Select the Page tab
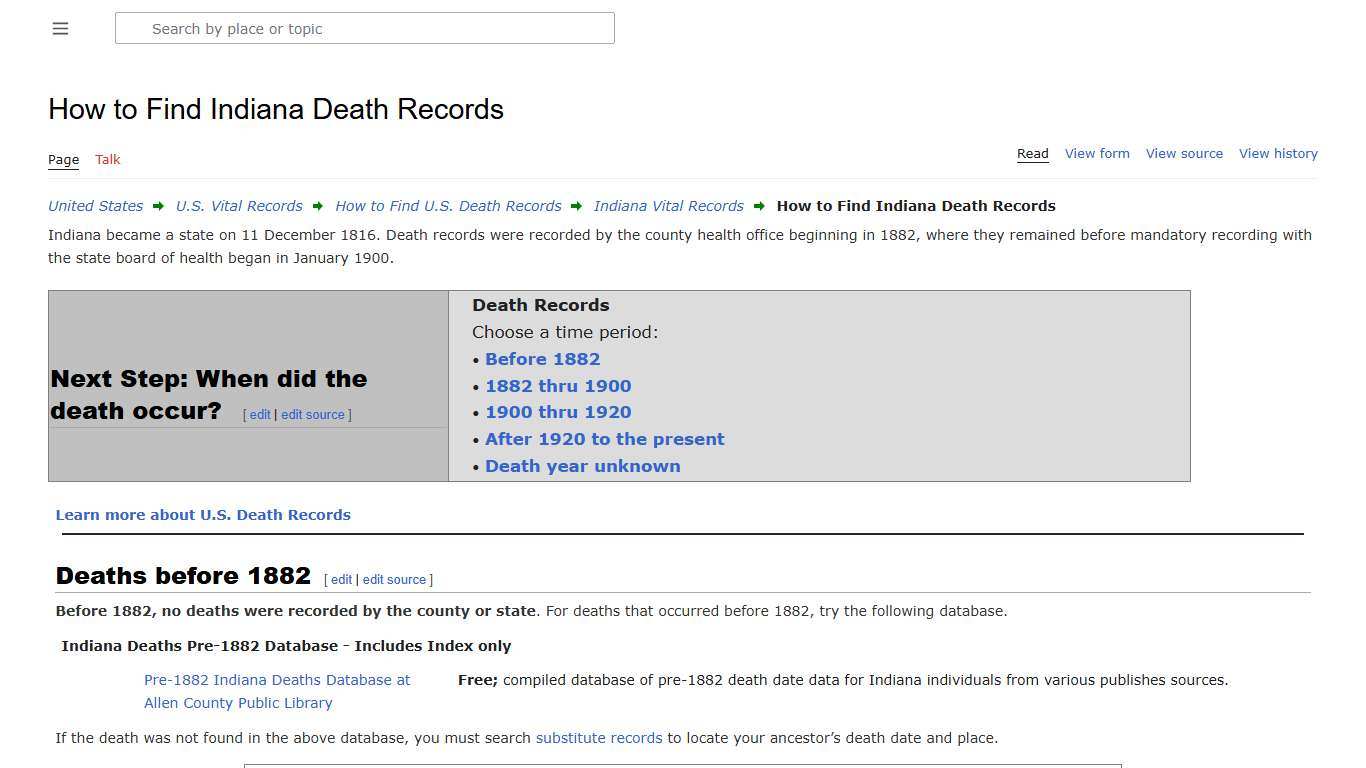Image resolution: width=1366 pixels, height=768 pixels. 63,159
